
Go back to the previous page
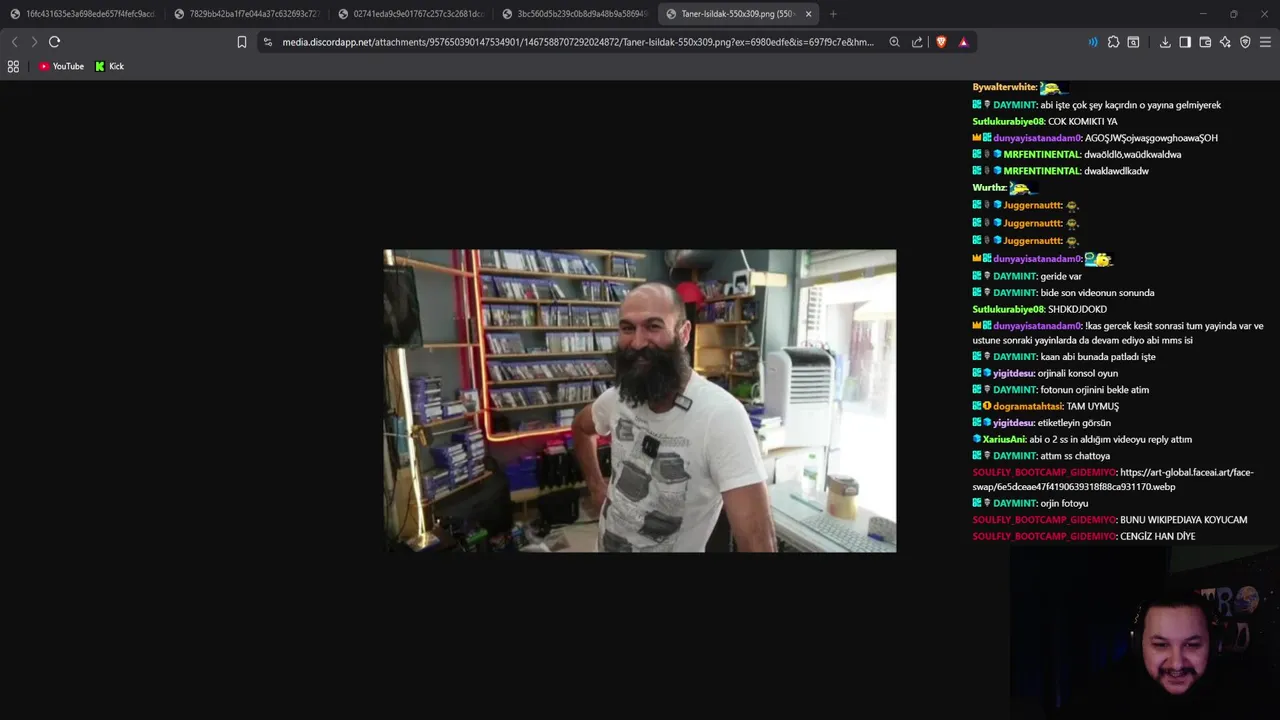pyautogui.click(x=14, y=42)
